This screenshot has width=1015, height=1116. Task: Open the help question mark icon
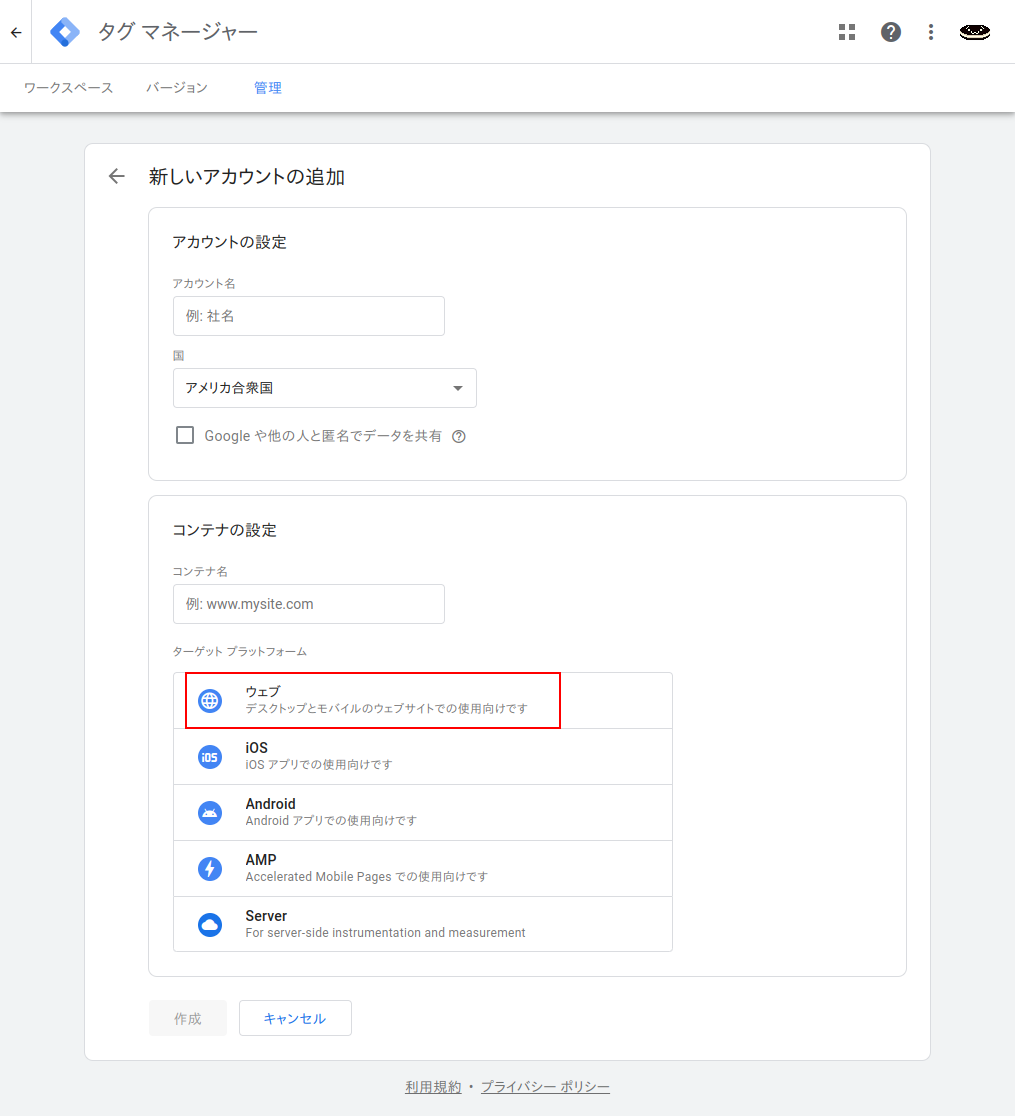tap(890, 32)
